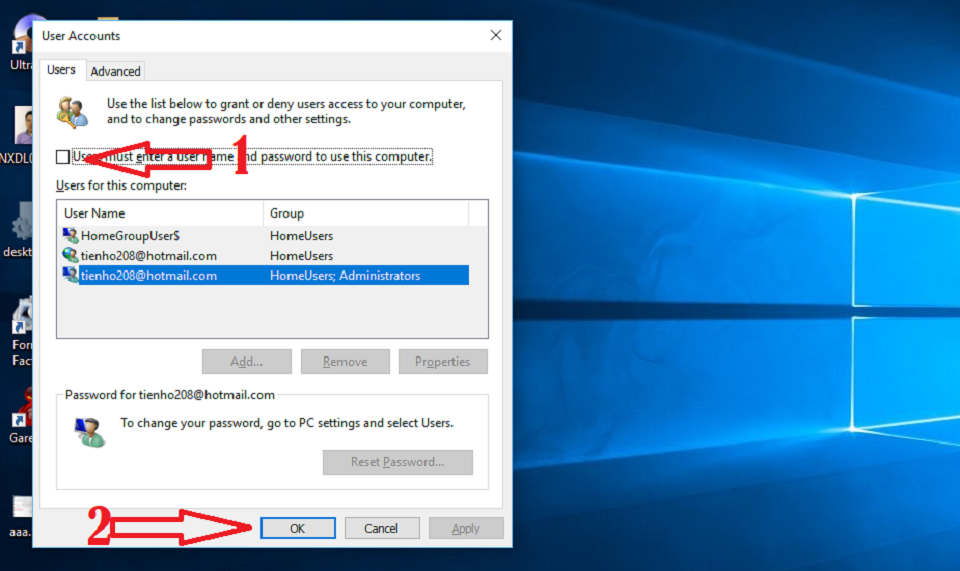Click the disabled Add... button
The width and height of the screenshot is (960, 571).
(247, 362)
